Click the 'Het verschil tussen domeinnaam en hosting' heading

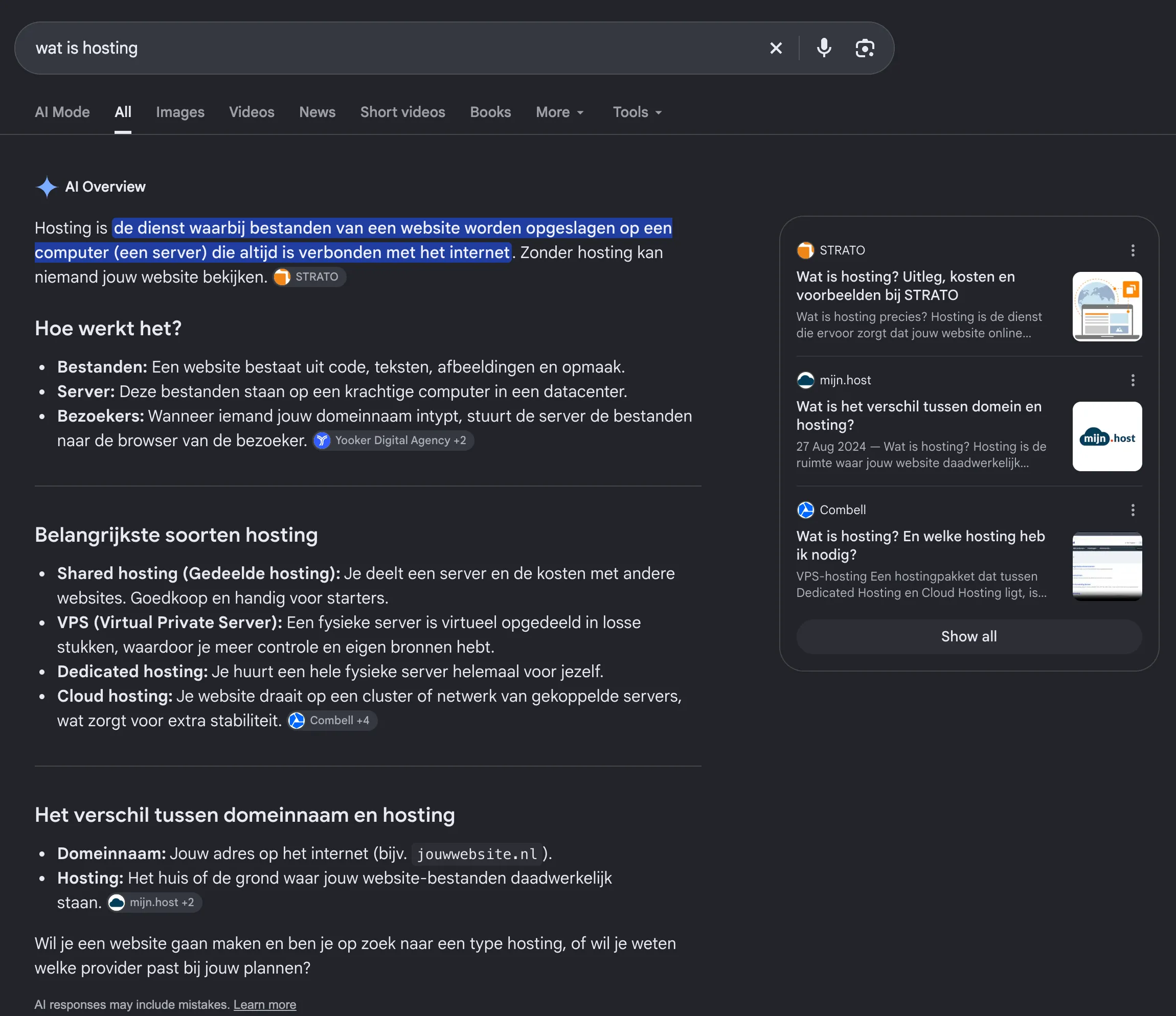pos(244,815)
